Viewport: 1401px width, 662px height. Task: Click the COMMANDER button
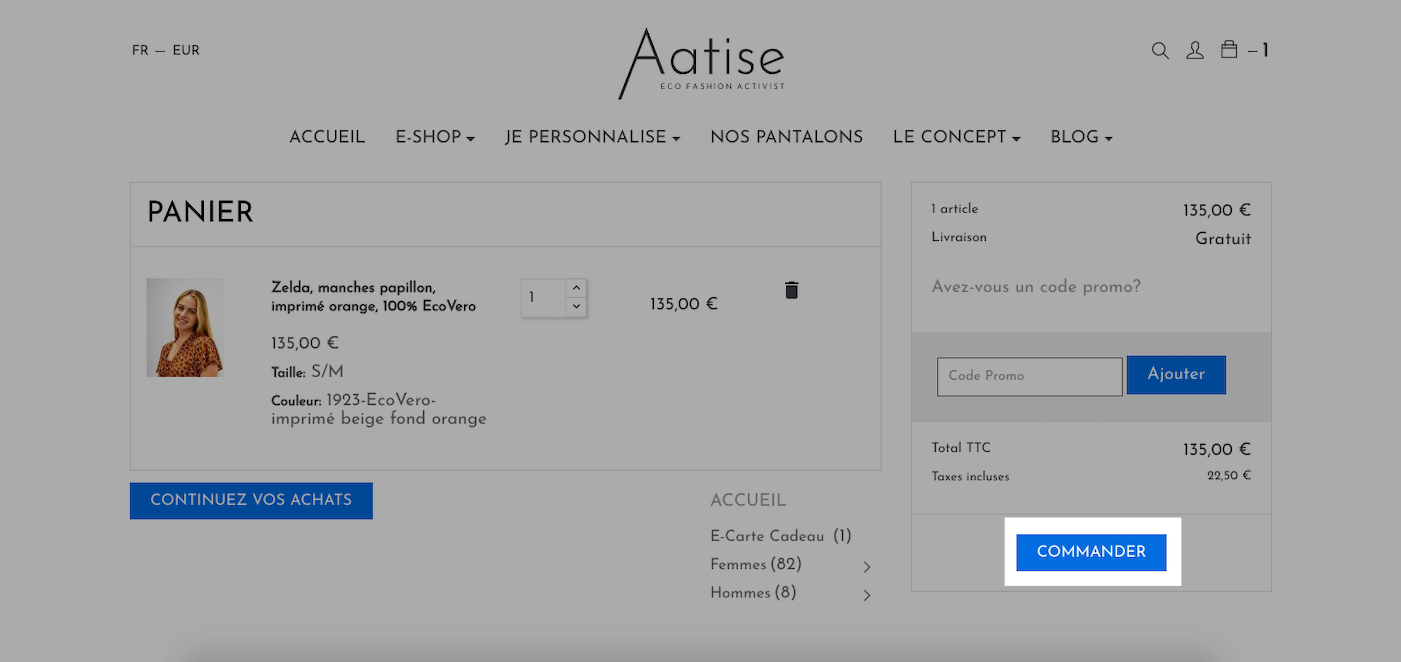[x=1091, y=552]
